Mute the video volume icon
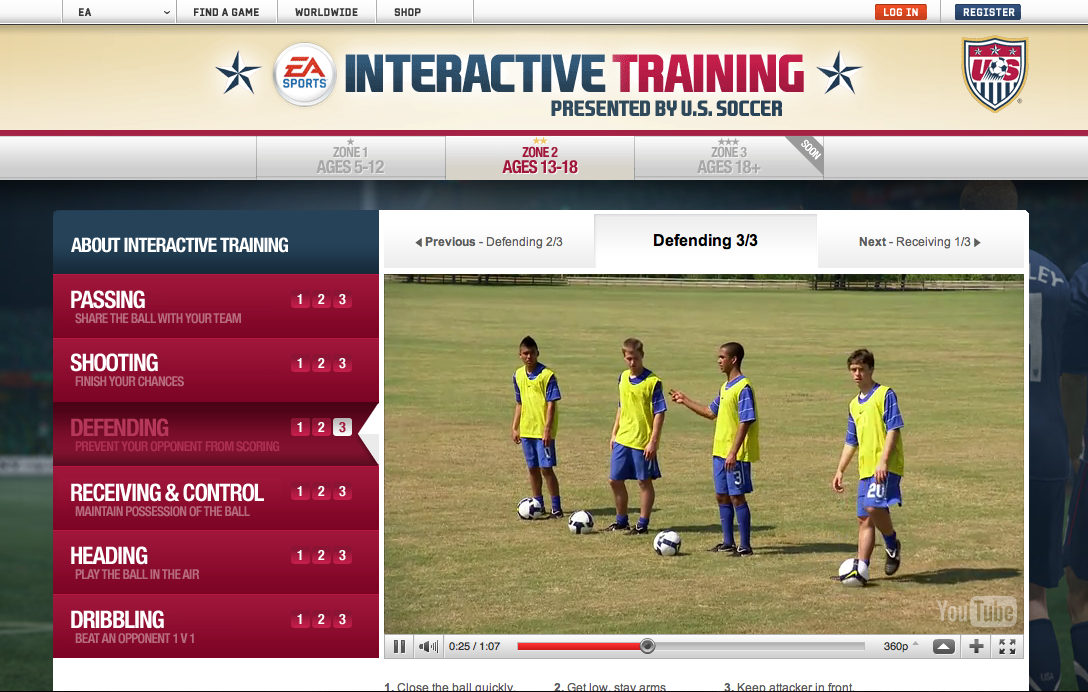 pyautogui.click(x=428, y=646)
